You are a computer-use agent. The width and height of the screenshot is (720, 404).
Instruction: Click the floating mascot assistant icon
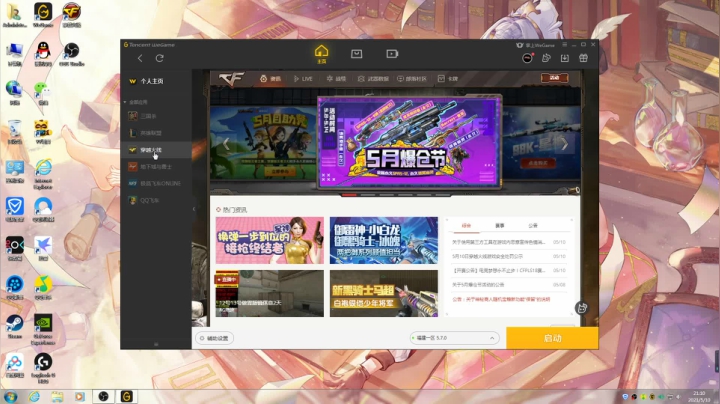pyautogui.click(x=582, y=308)
